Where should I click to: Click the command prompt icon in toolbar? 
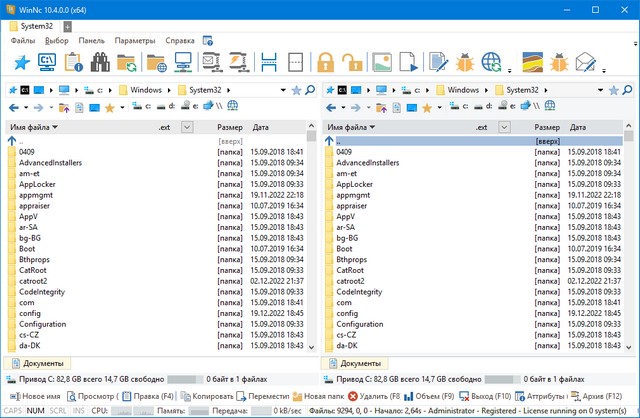pos(47,63)
